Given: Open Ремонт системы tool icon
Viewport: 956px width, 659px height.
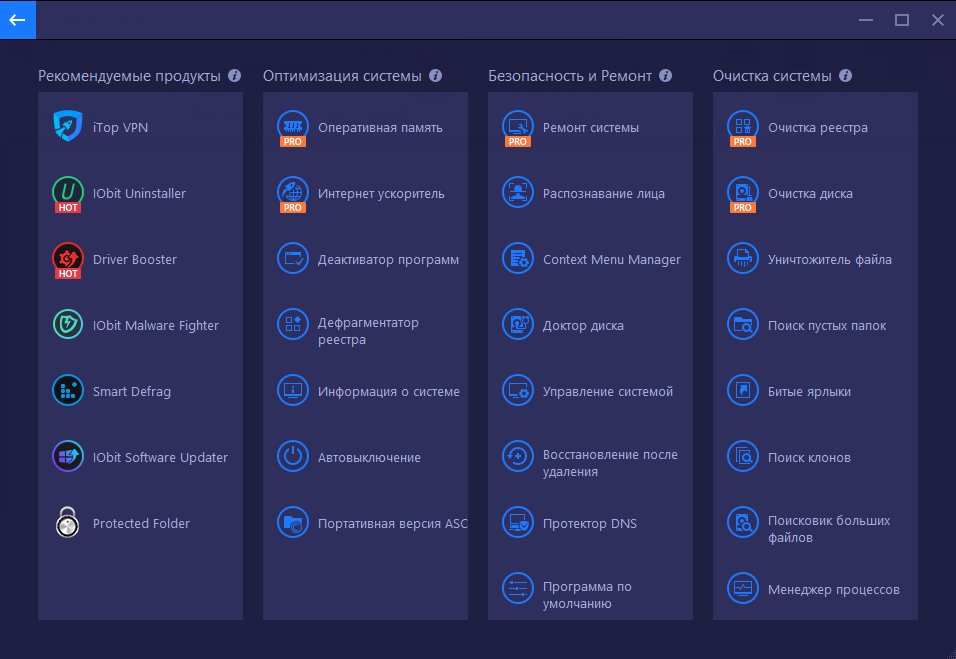Looking at the screenshot, I should tap(518, 128).
